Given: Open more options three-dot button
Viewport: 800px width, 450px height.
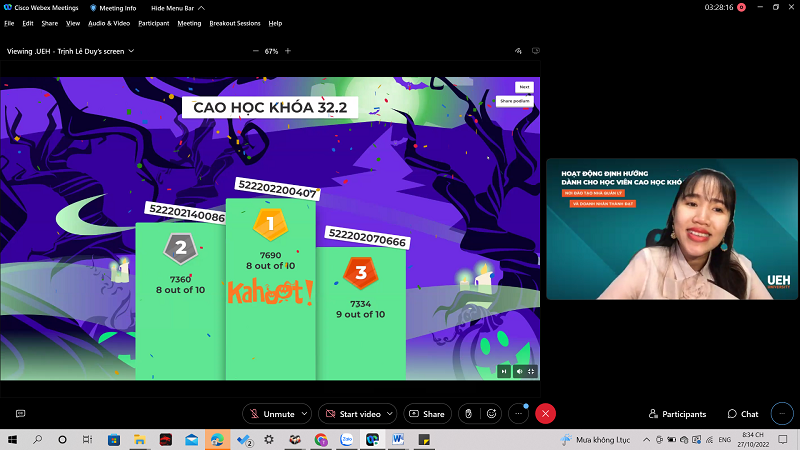Looking at the screenshot, I should tap(518, 414).
